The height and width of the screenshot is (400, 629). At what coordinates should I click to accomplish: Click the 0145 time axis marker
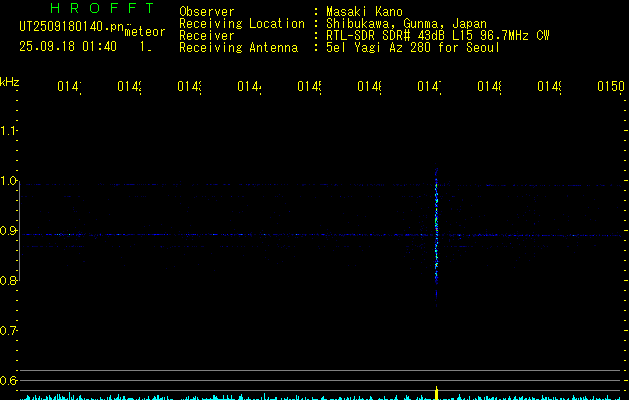pyautogui.click(x=309, y=86)
